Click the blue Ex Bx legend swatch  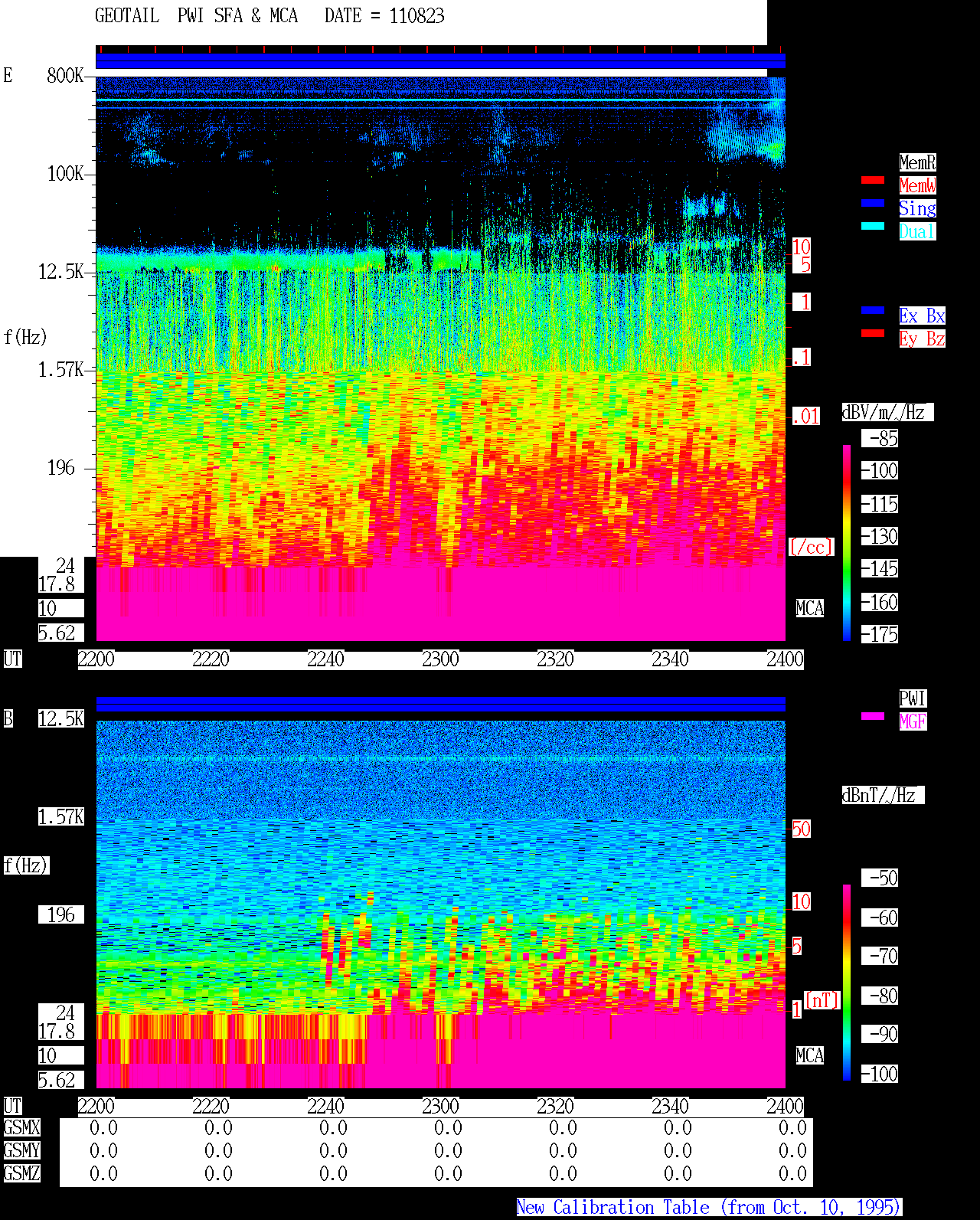click(x=873, y=310)
